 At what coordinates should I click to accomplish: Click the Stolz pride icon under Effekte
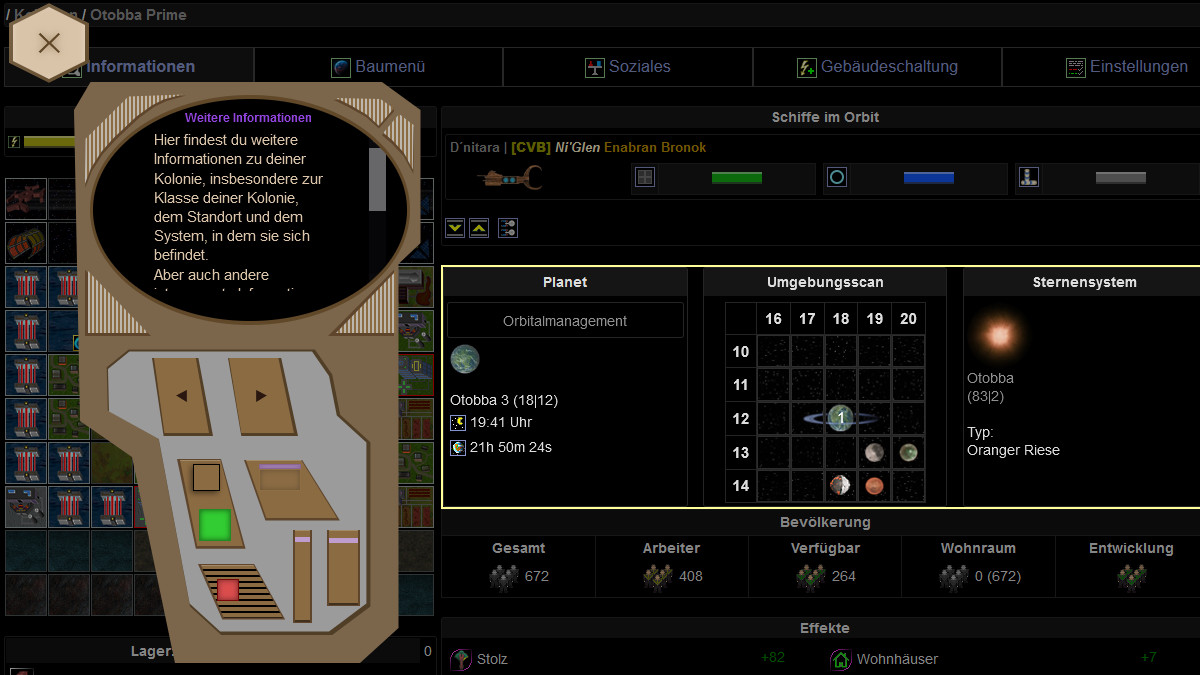point(461,659)
